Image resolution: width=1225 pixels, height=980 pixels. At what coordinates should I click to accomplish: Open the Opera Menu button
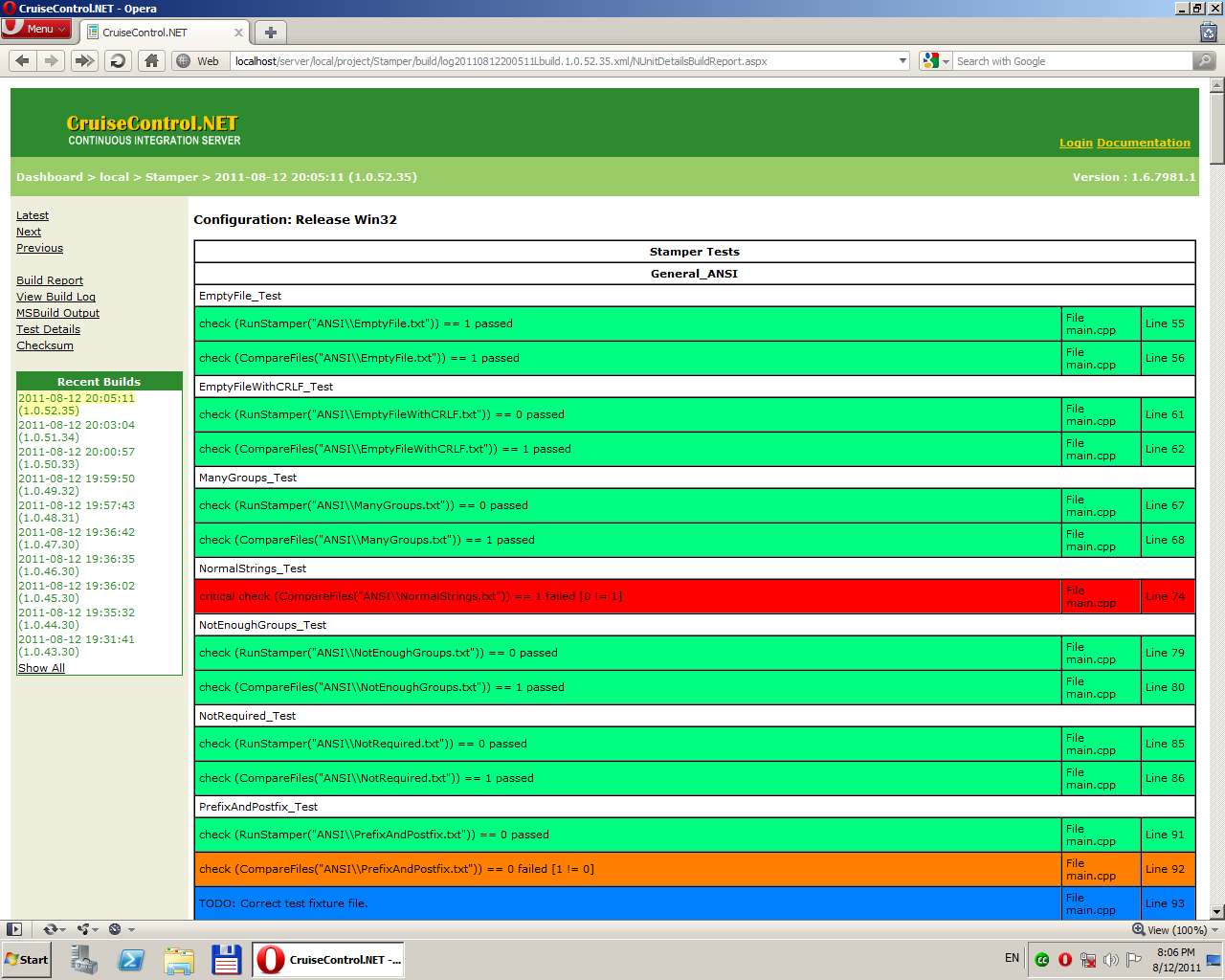(36, 29)
